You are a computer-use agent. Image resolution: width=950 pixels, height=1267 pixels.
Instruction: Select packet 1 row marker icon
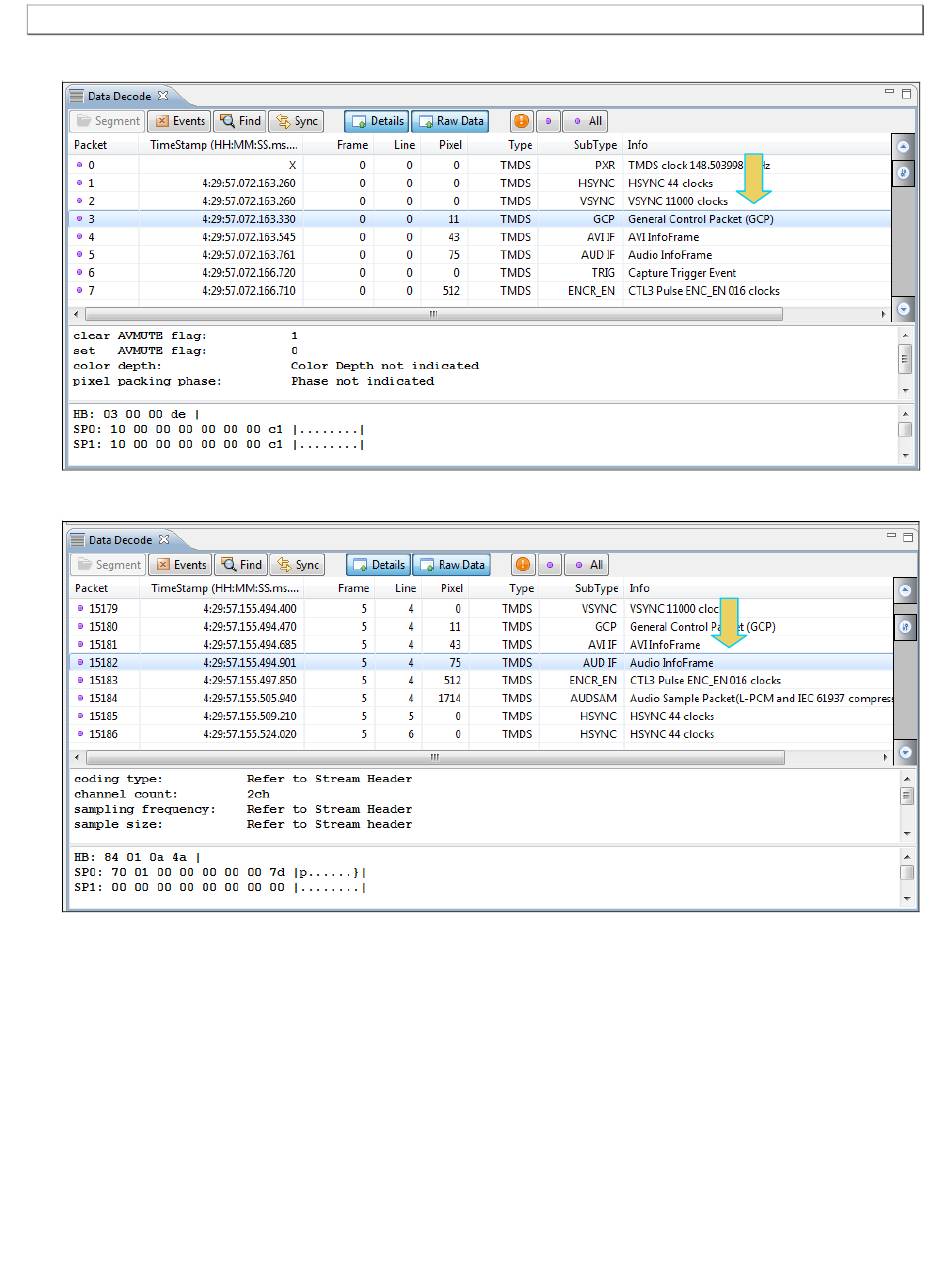[x=80, y=183]
